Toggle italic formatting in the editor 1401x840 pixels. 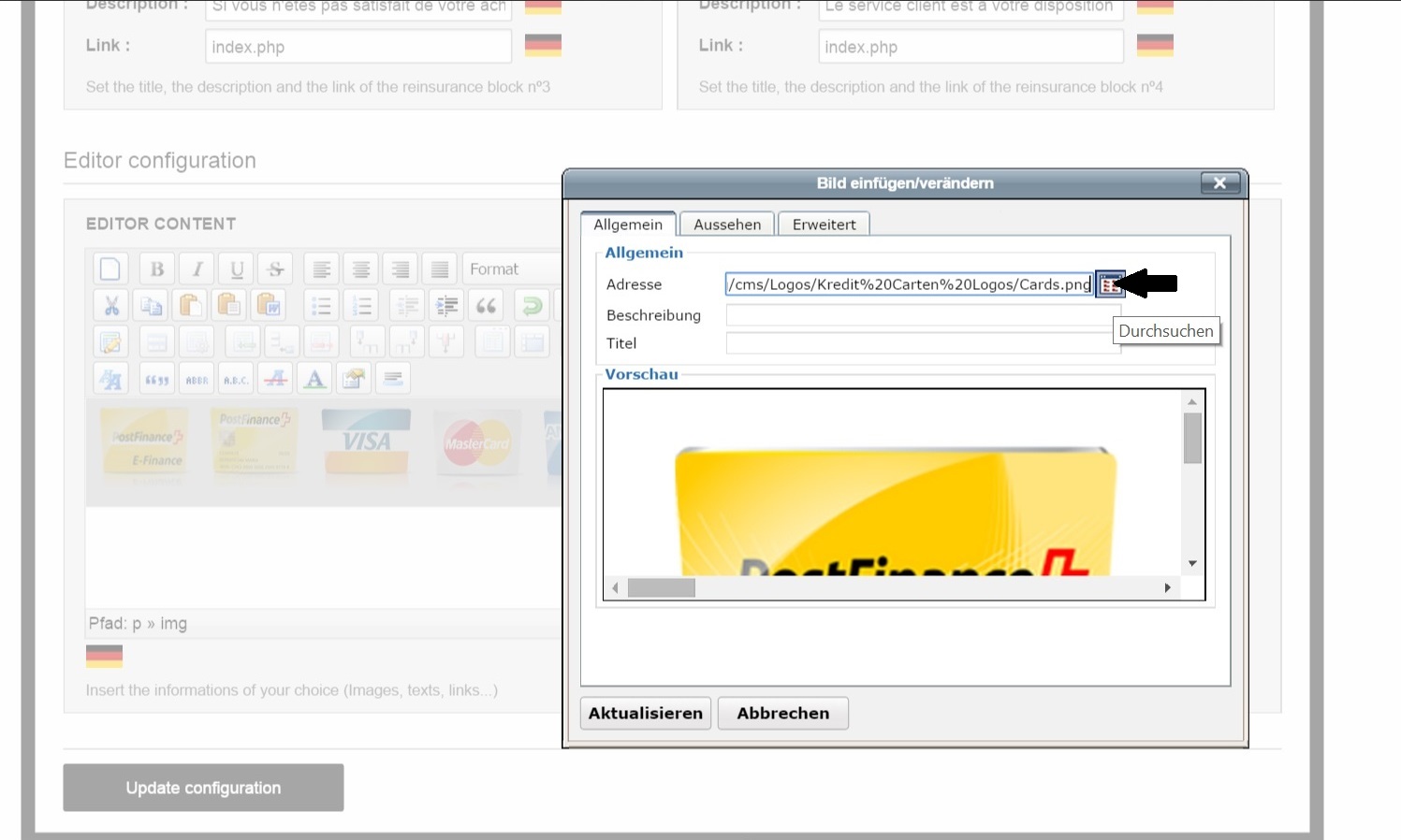197,269
